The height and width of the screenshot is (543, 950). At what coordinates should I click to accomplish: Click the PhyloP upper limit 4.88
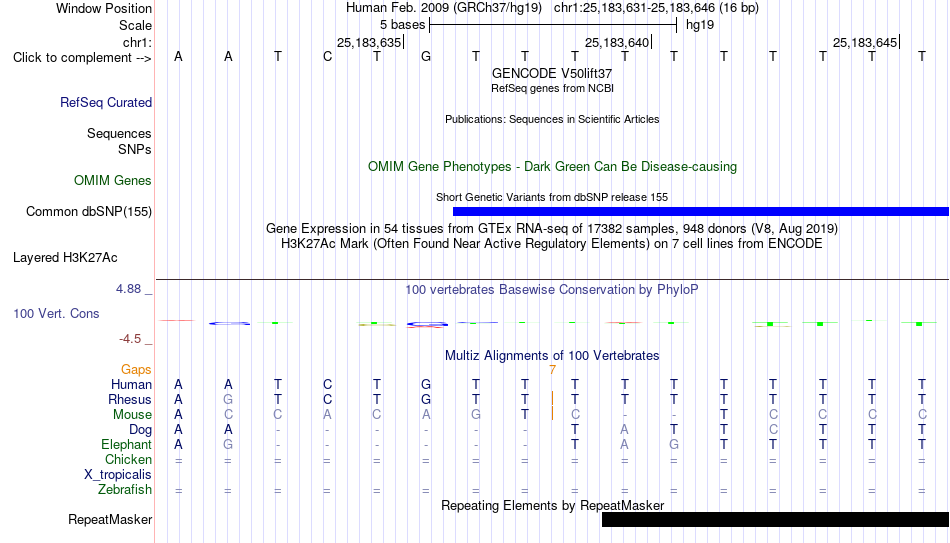[128, 289]
